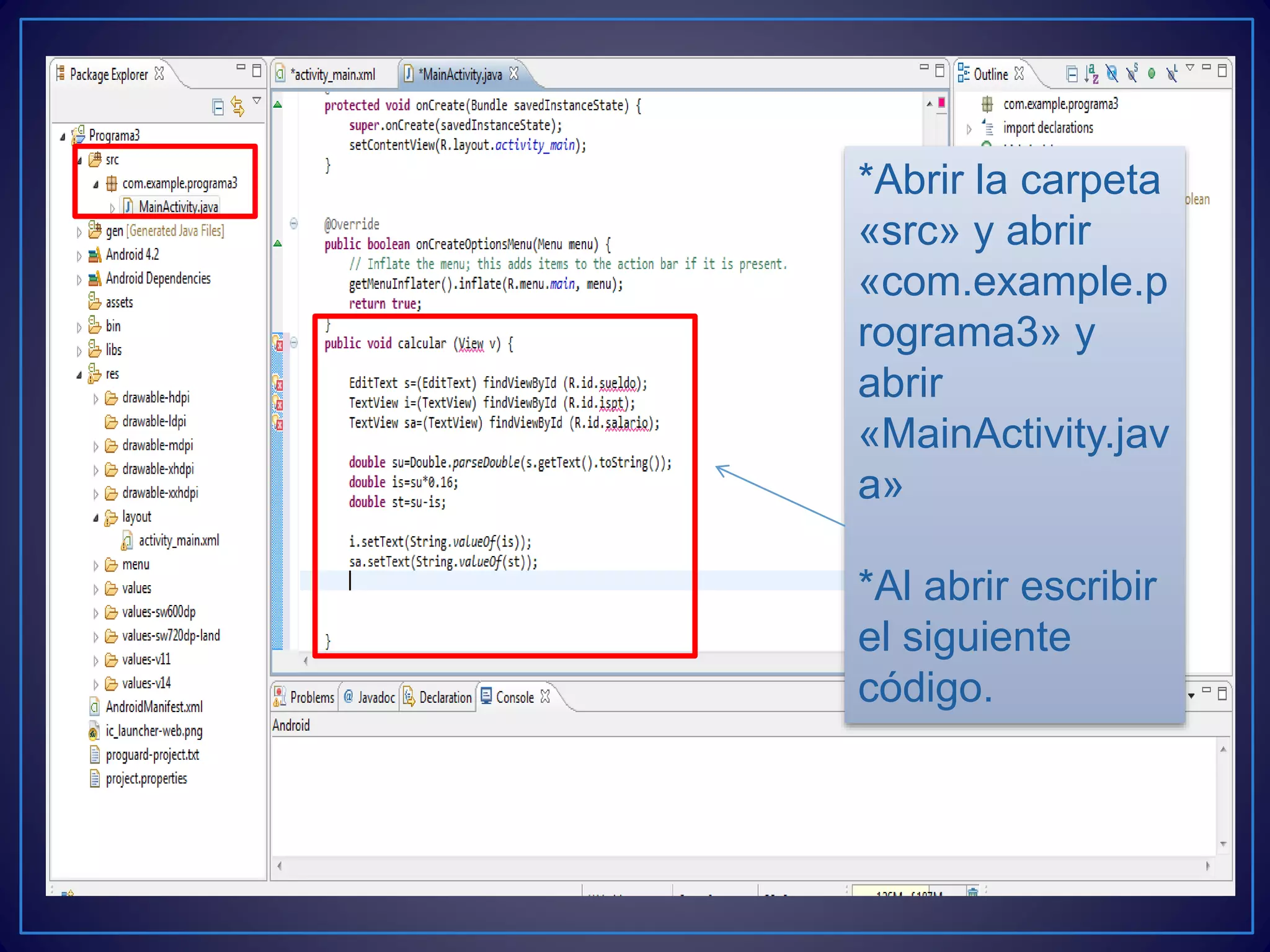Screen dimensions: 1270x952
Task: Switch to the *MainActivity.java editor tab
Action: coord(460,74)
